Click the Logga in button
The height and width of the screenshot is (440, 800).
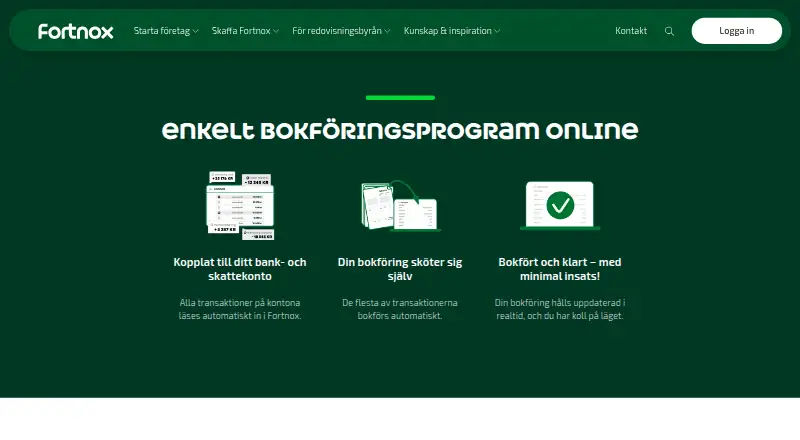(x=736, y=31)
